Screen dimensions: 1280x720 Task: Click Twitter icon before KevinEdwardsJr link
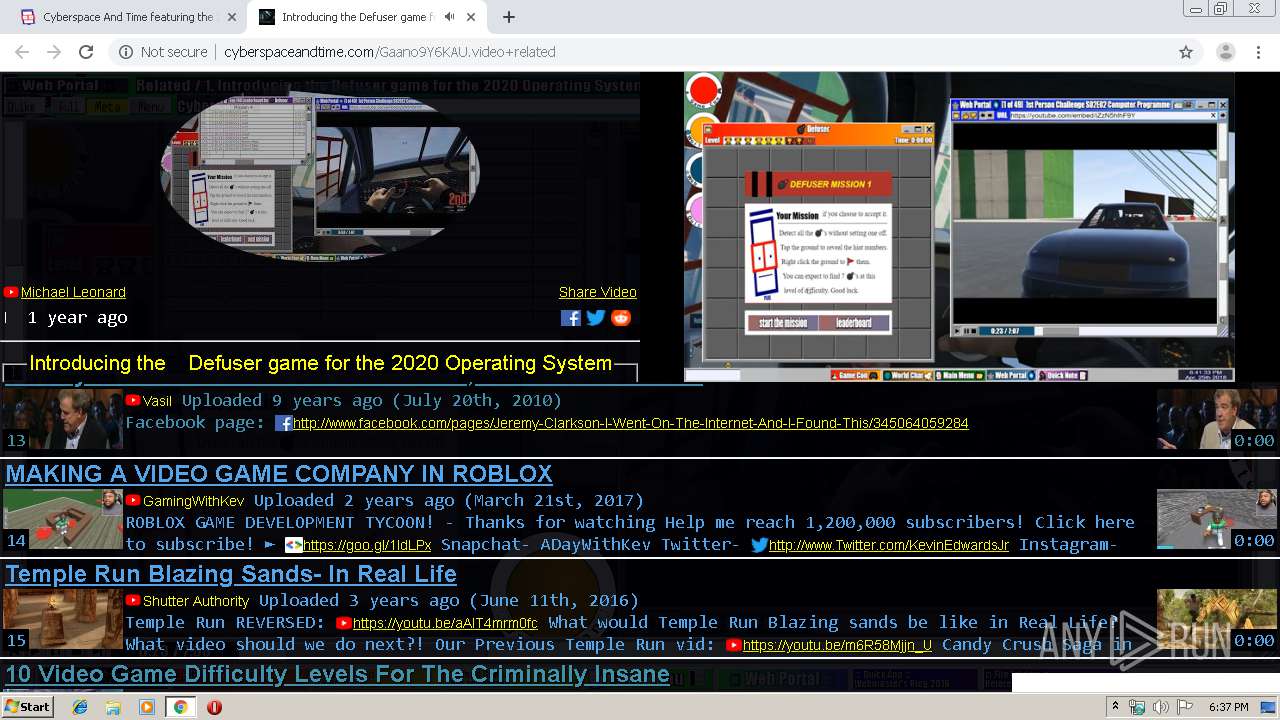coord(759,545)
